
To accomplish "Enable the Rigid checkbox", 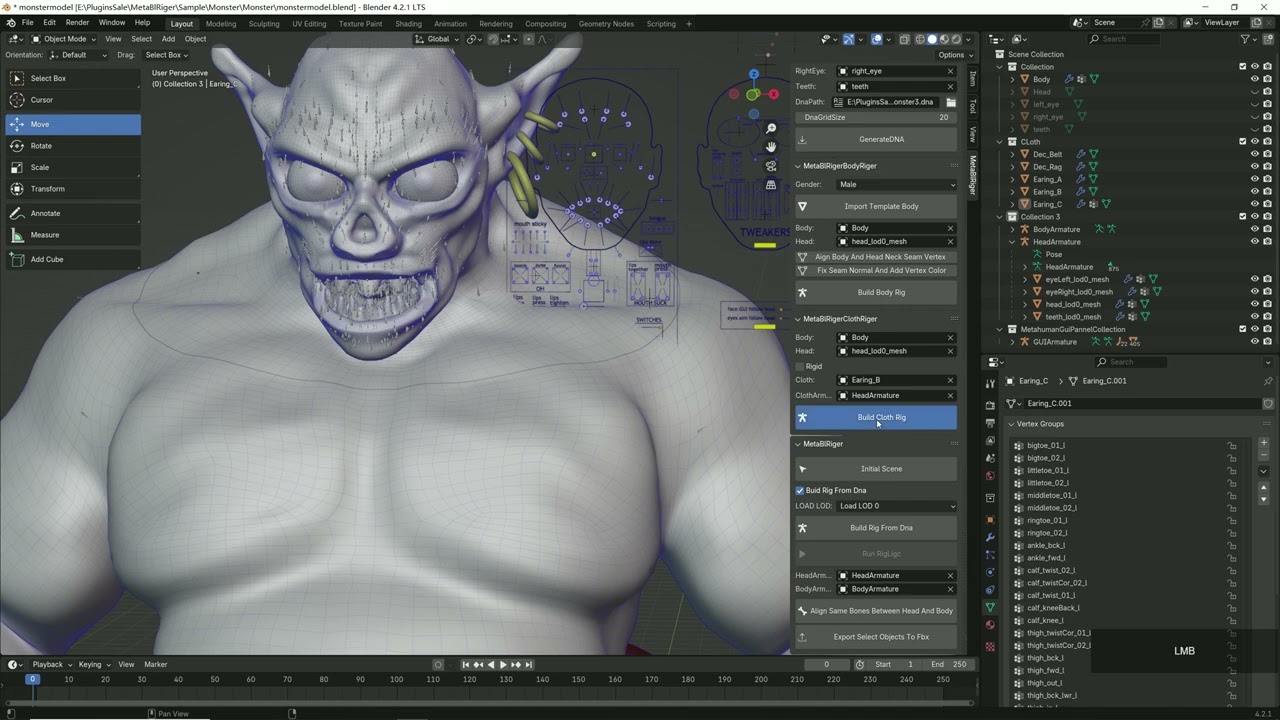I will tap(800, 366).
